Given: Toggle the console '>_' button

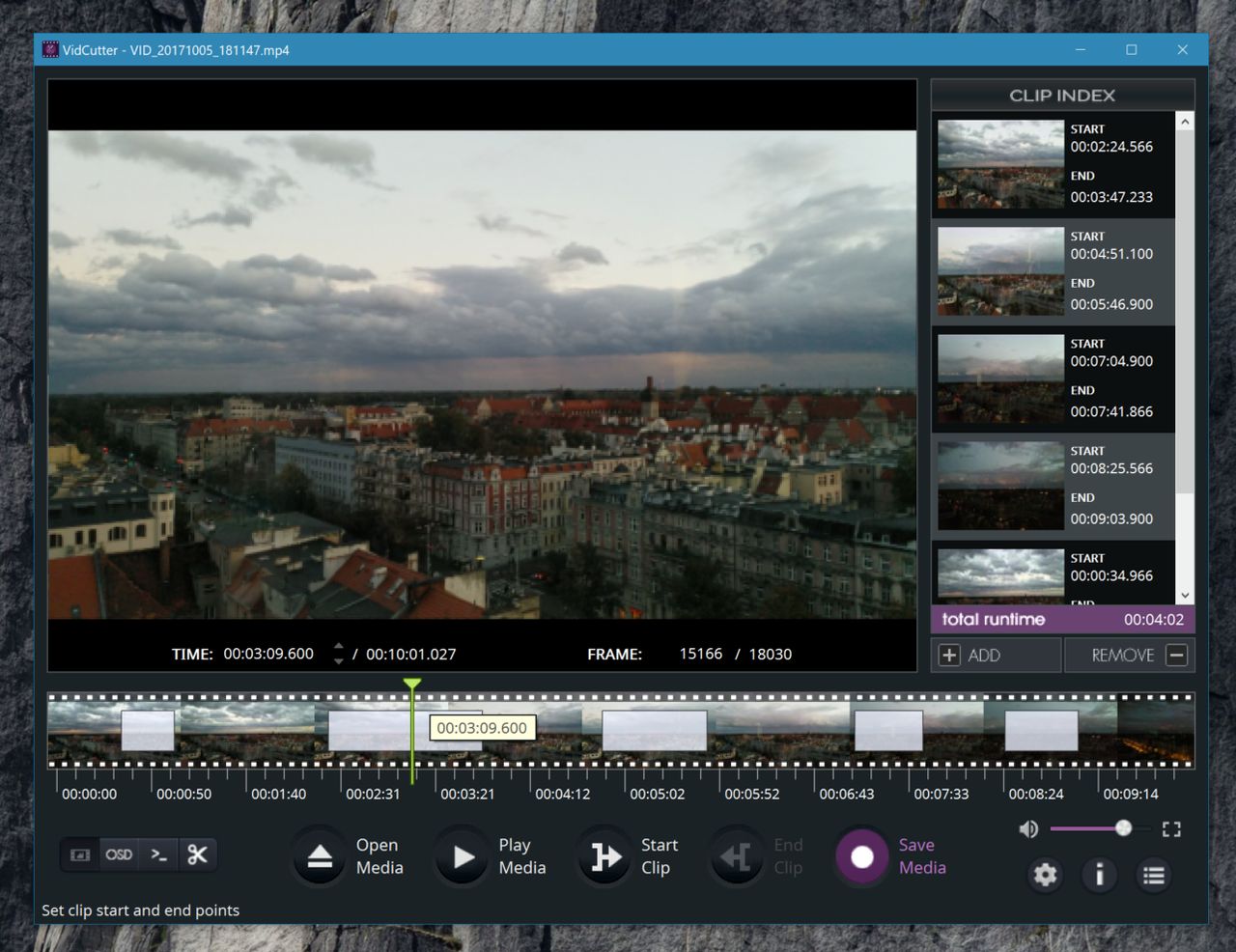Looking at the screenshot, I should tap(158, 854).
